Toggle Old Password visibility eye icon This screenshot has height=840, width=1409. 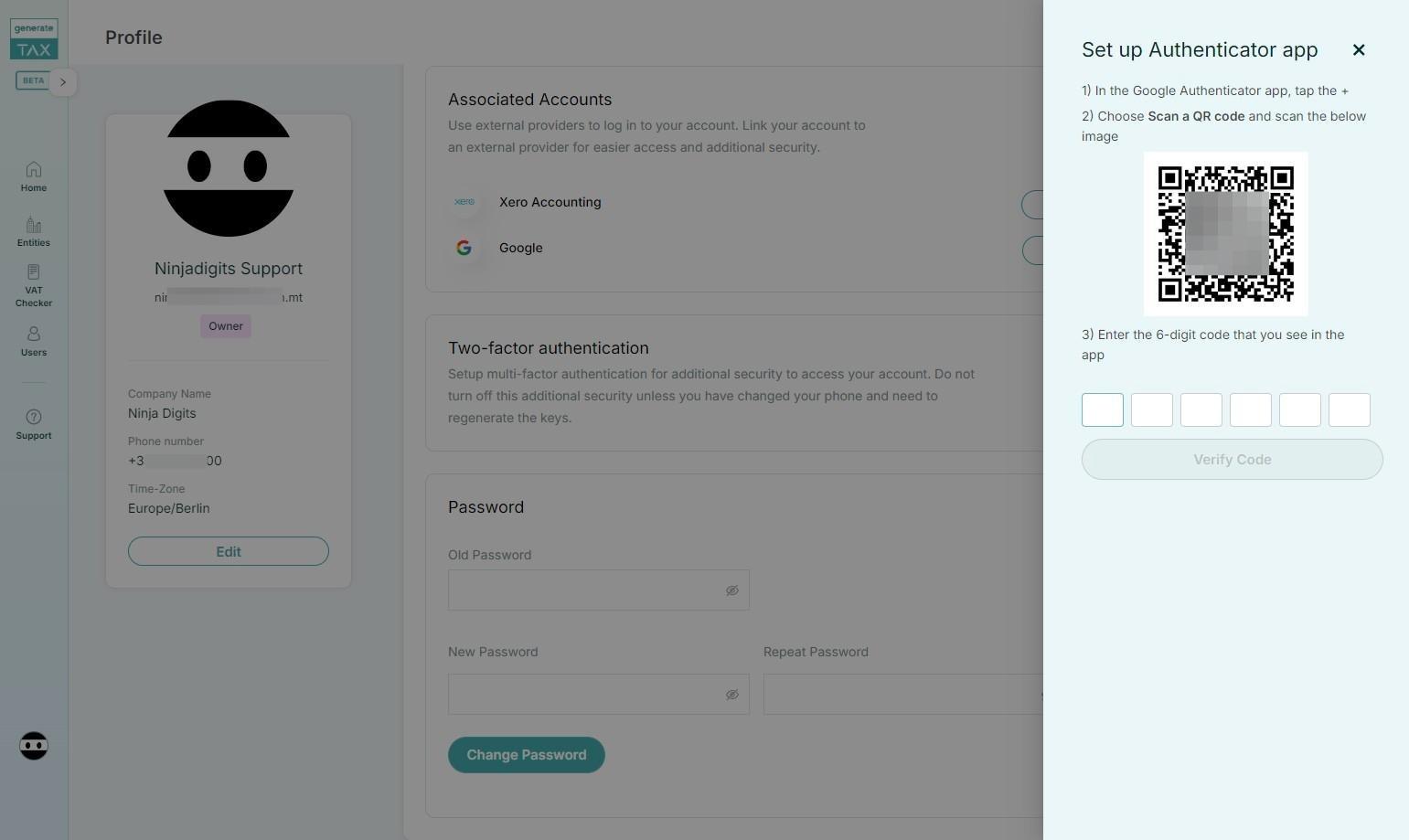pyautogui.click(x=732, y=590)
